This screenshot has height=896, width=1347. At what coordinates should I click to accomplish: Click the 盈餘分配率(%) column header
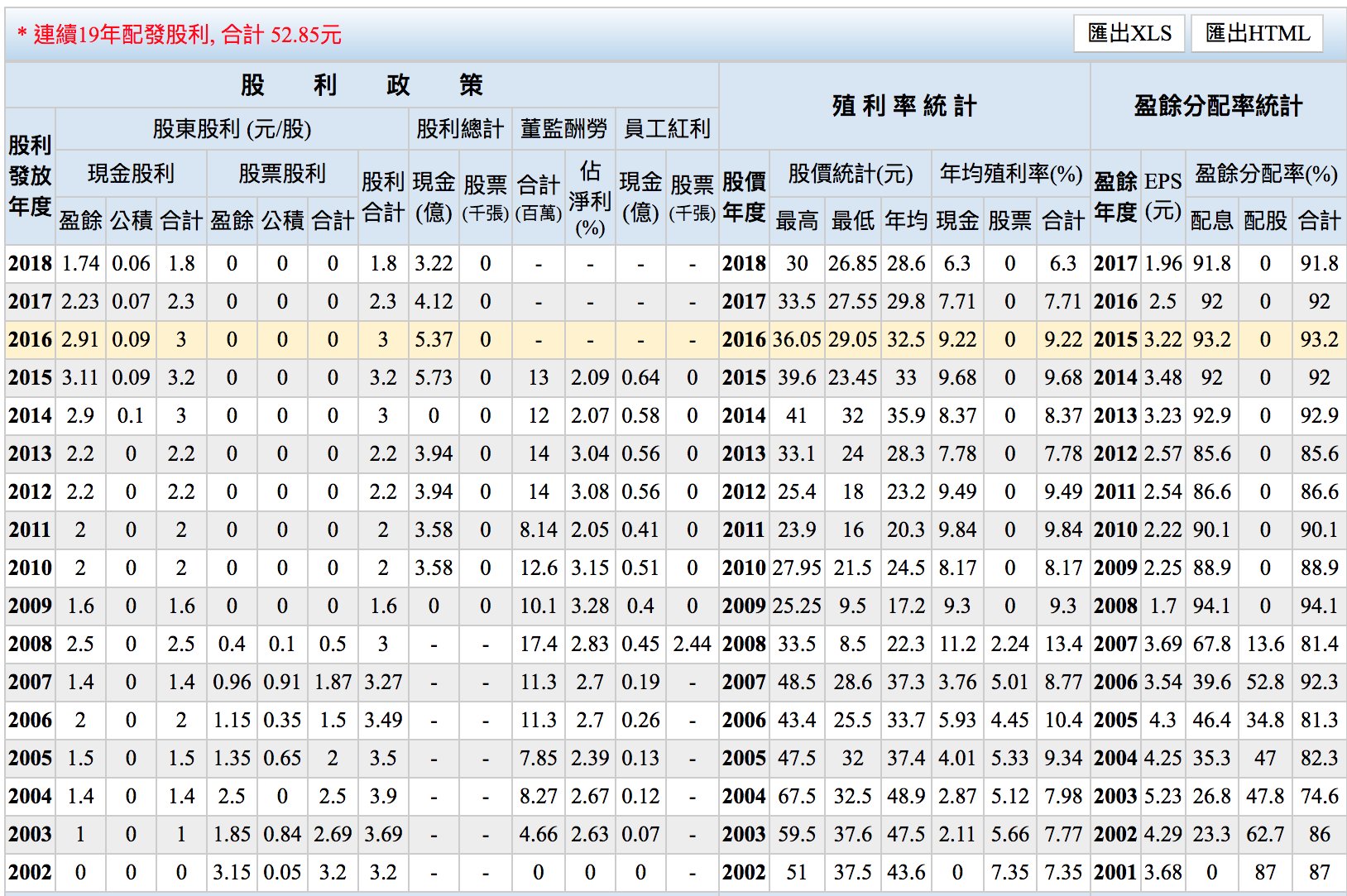point(1265,174)
